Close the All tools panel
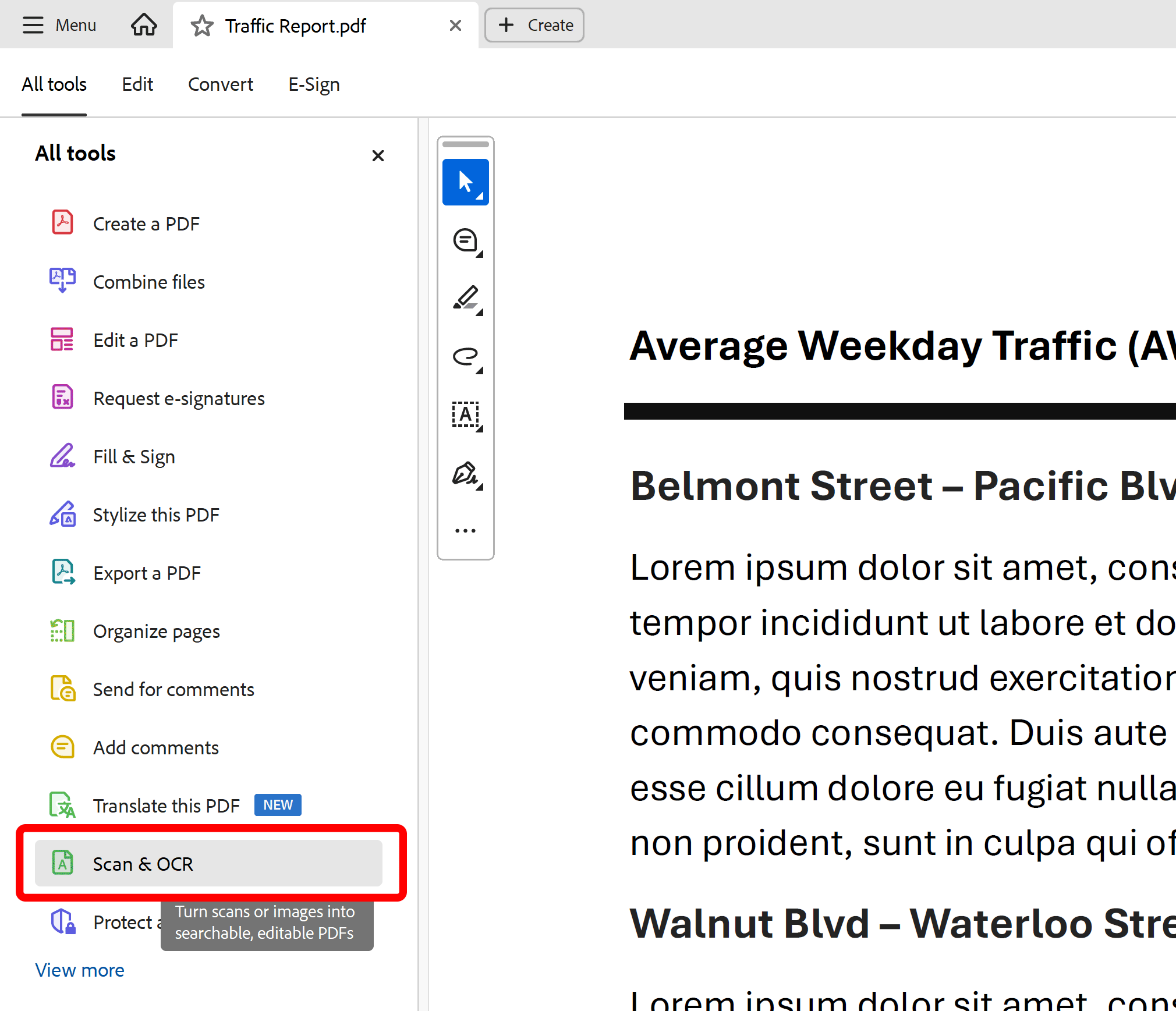This screenshot has width=1176, height=1011. (378, 155)
